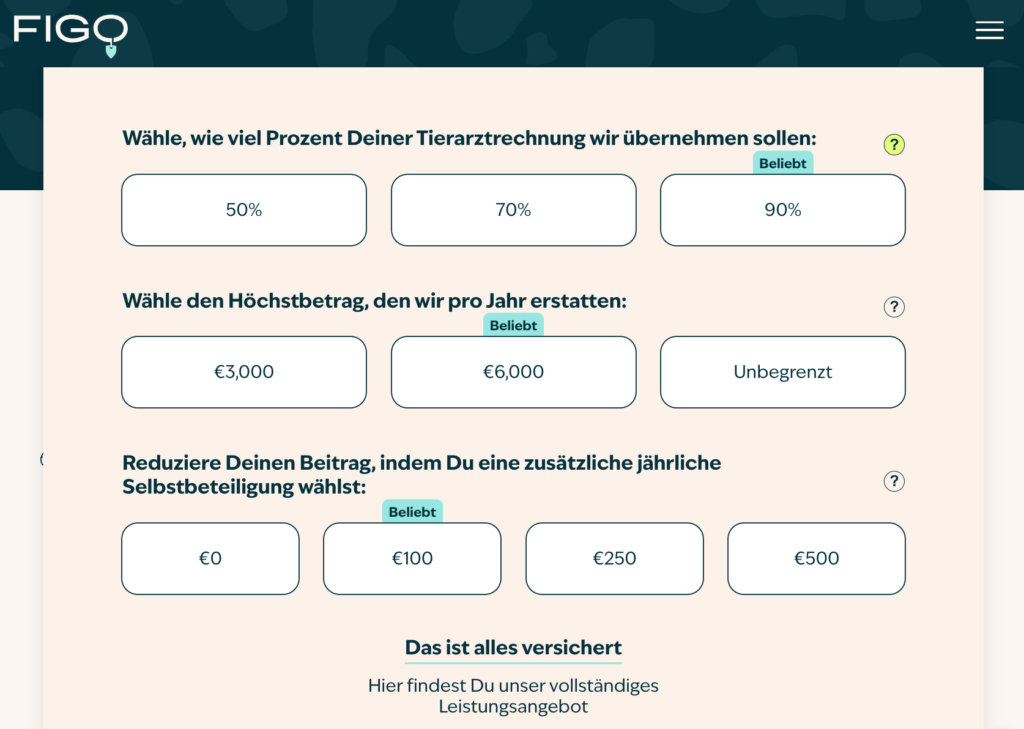Image resolution: width=1024 pixels, height=729 pixels.
Task: Click the help icon next to annual maximum
Action: [893, 307]
